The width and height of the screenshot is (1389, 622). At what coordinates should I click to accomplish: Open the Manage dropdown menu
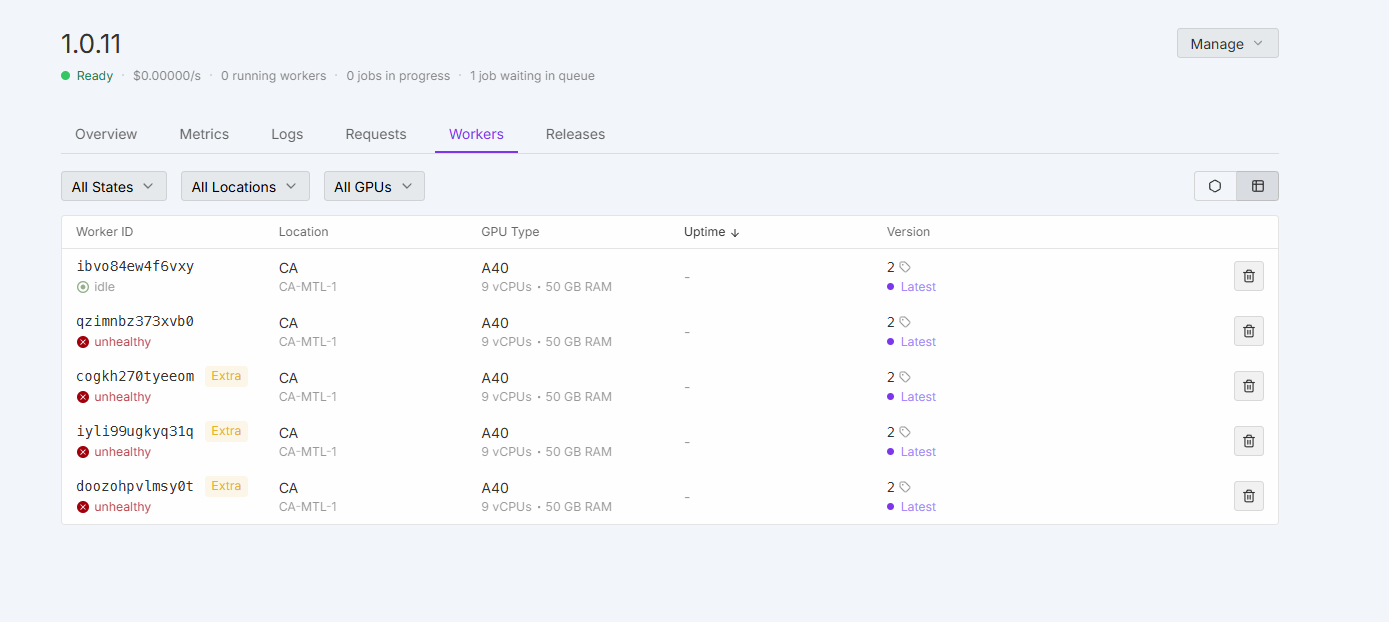[1227, 43]
